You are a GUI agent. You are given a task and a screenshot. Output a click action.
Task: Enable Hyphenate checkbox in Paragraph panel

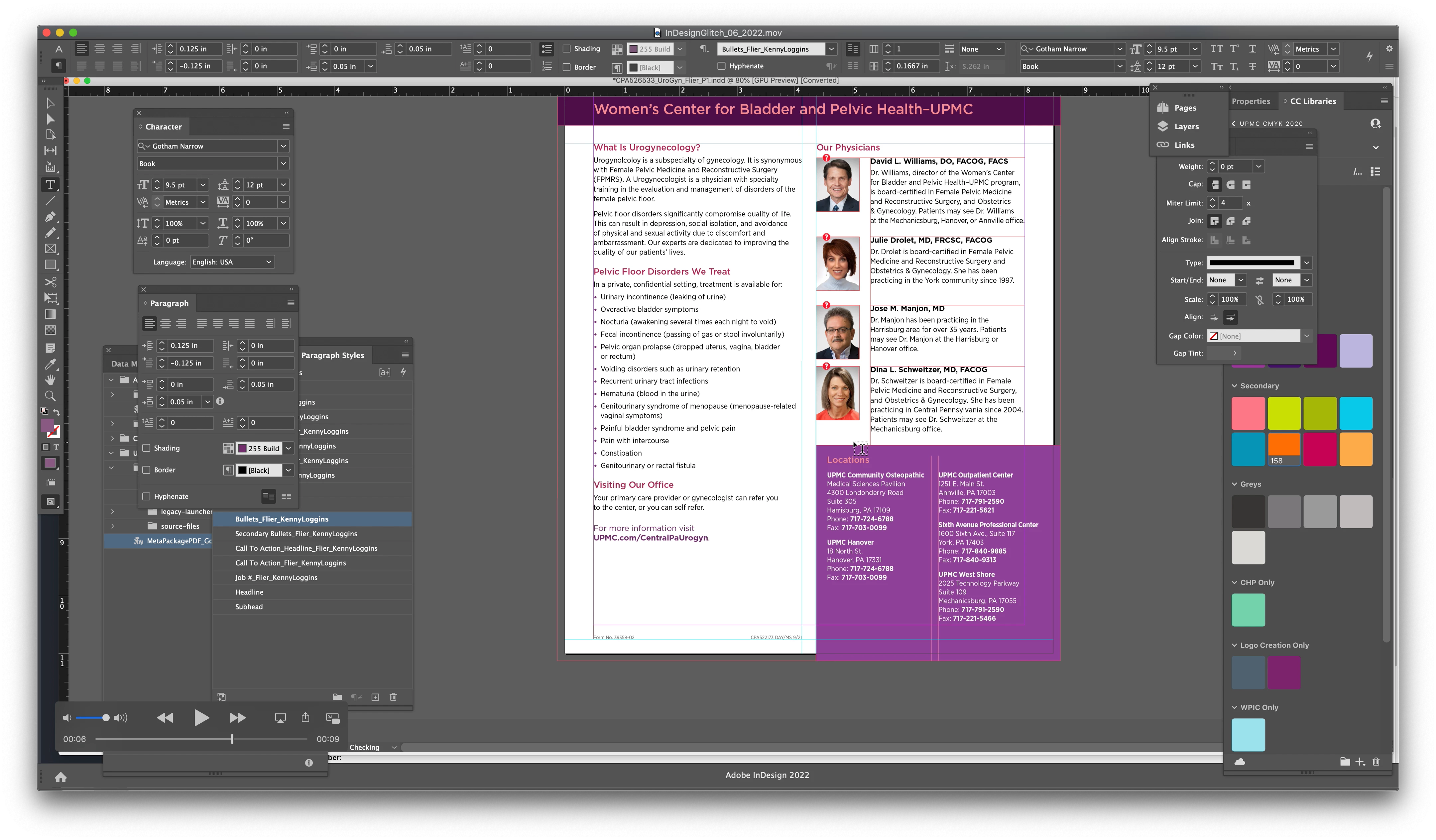[147, 497]
